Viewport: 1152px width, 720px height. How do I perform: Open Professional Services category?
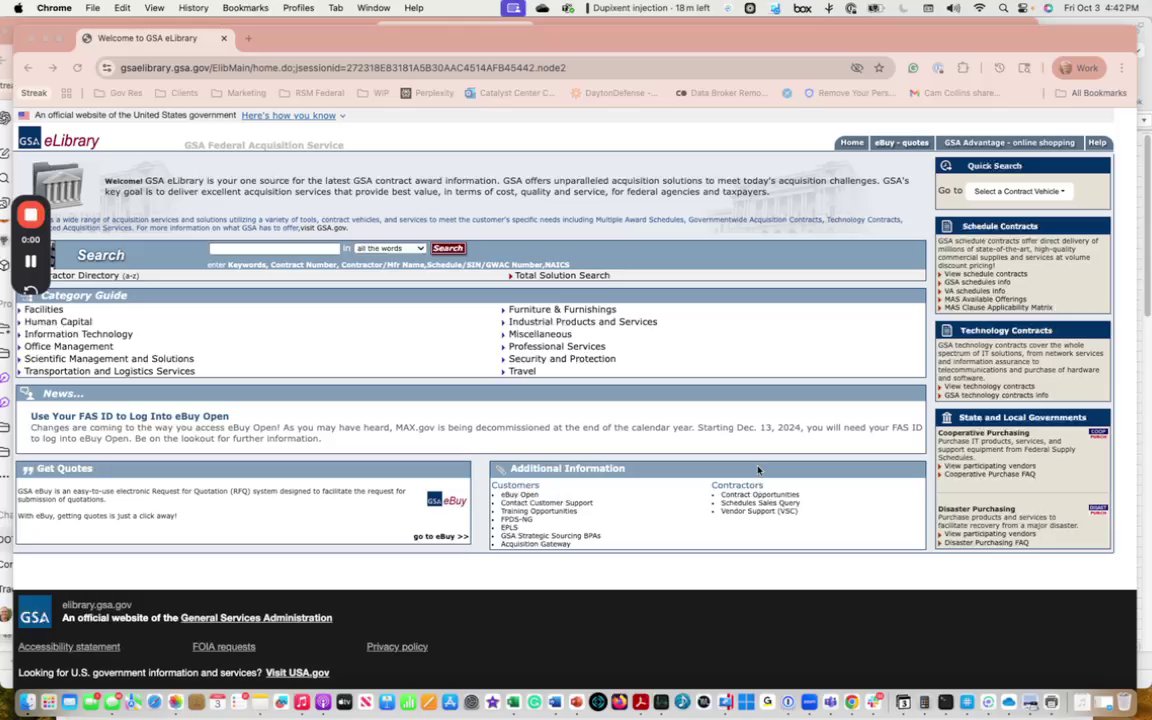[x=557, y=347]
